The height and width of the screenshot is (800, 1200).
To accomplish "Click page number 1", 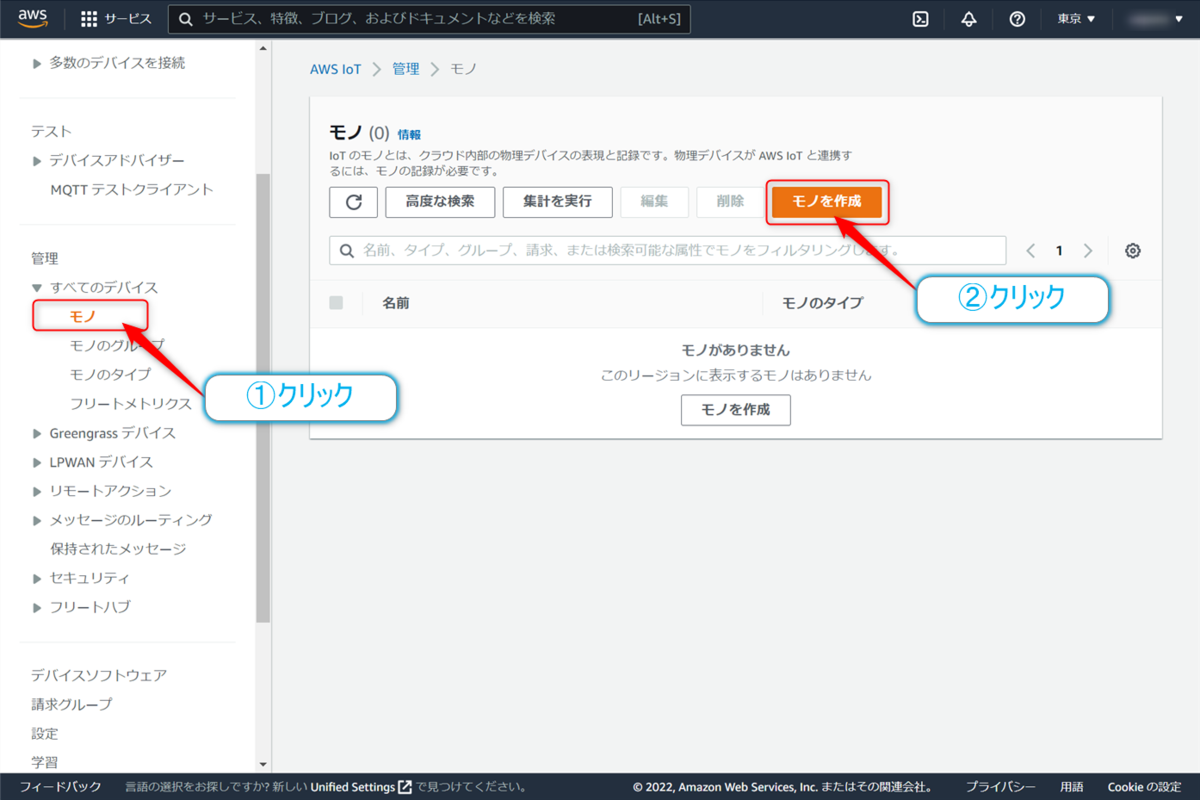I will pos(1059,251).
